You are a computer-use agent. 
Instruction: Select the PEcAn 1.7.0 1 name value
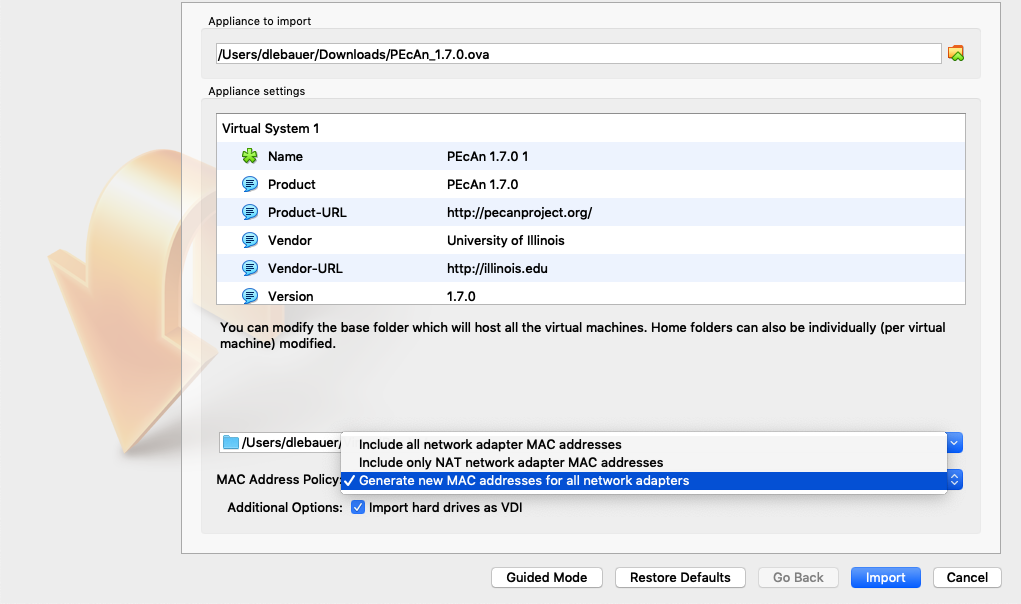[x=487, y=157]
